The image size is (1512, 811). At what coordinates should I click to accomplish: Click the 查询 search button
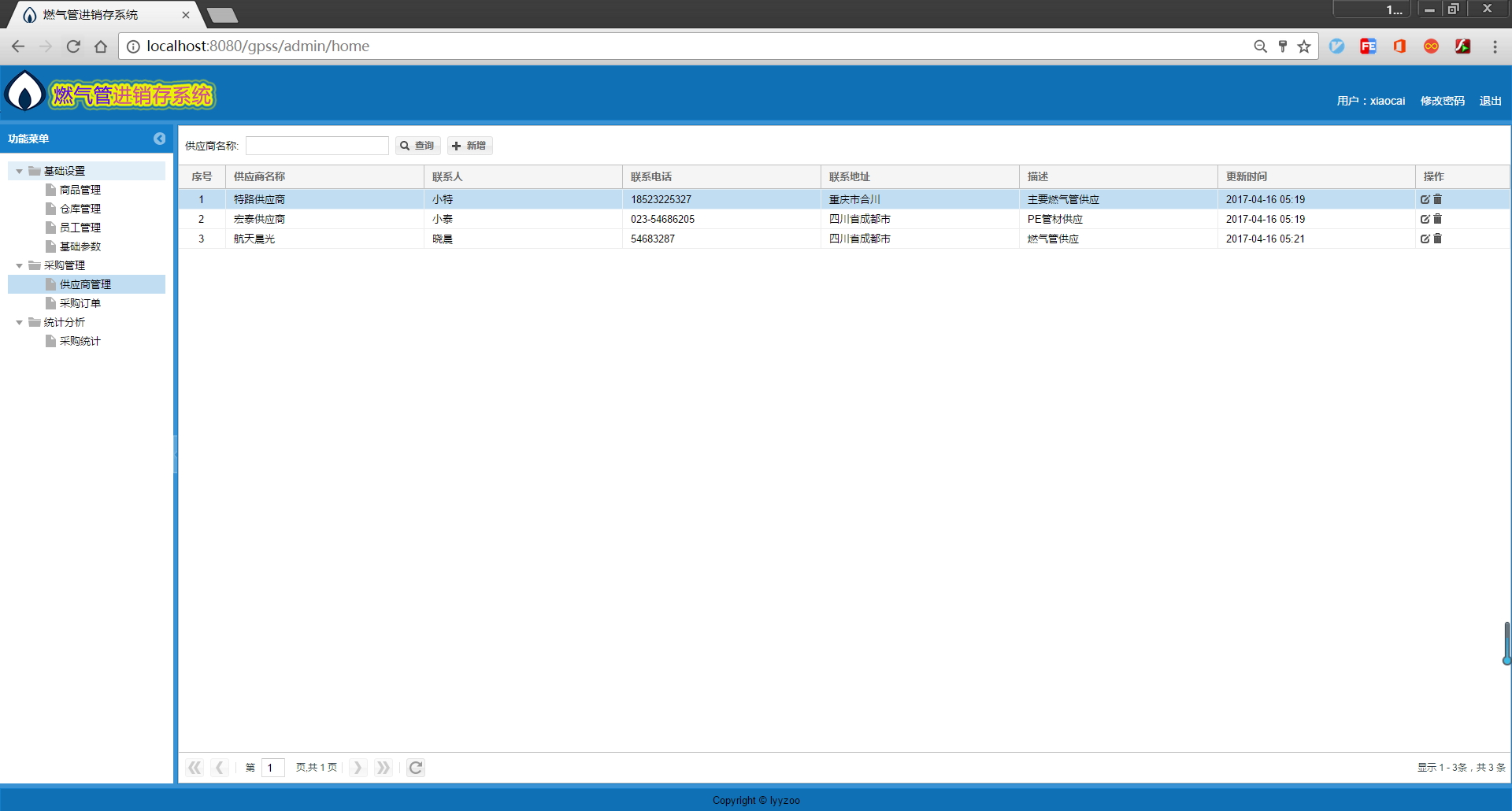pos(417,146)
